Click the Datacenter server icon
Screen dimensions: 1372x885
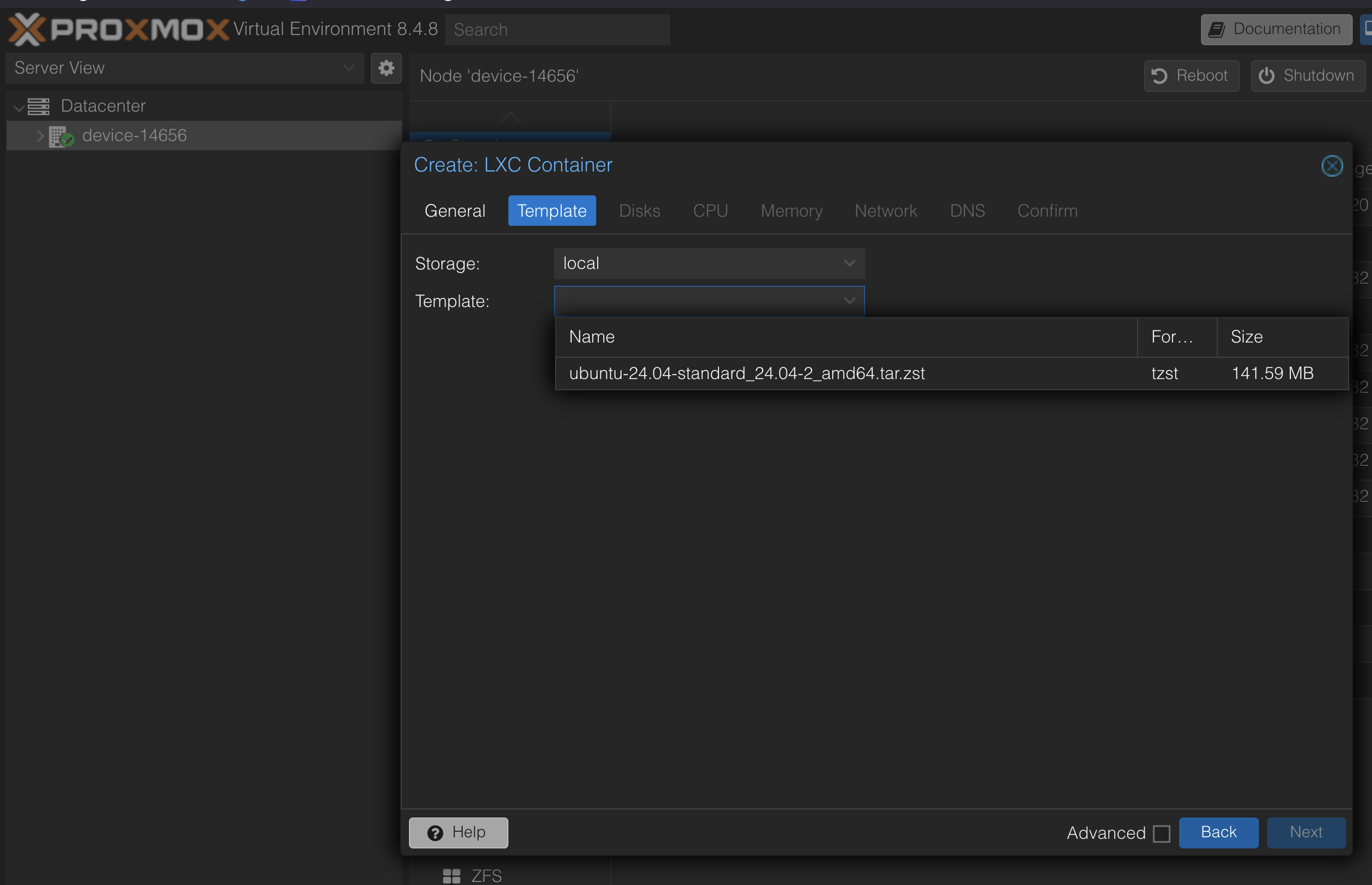pos(39,107)
